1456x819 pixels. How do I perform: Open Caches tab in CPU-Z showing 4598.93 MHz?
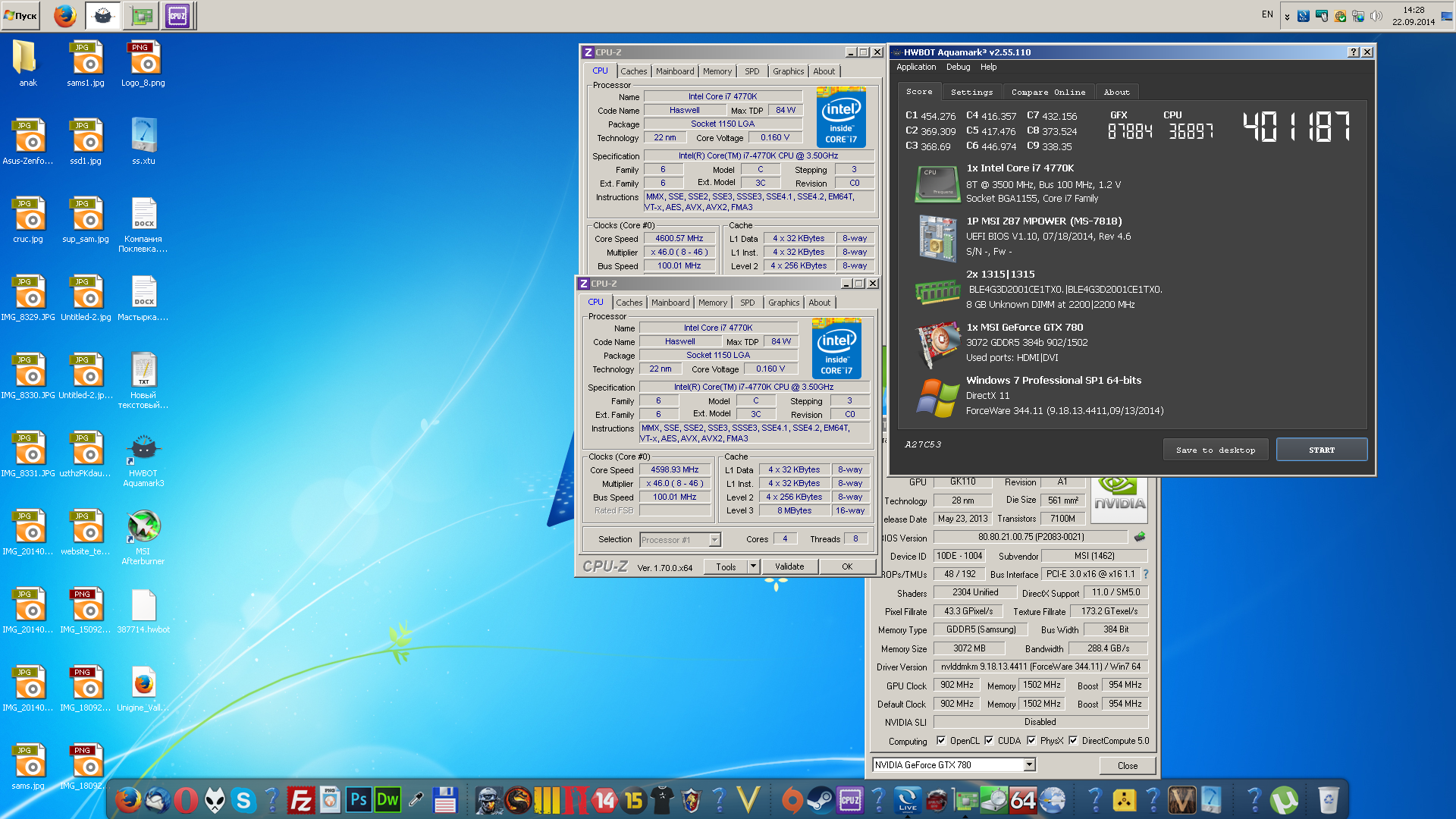pyautogui.click(x=629, y=303)
